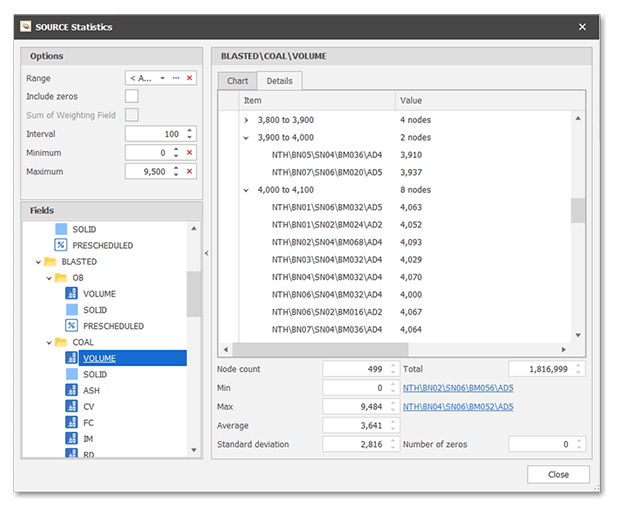Click the Details list vertical scrollbar thumb
634x518 pixels.
point(578,210)
